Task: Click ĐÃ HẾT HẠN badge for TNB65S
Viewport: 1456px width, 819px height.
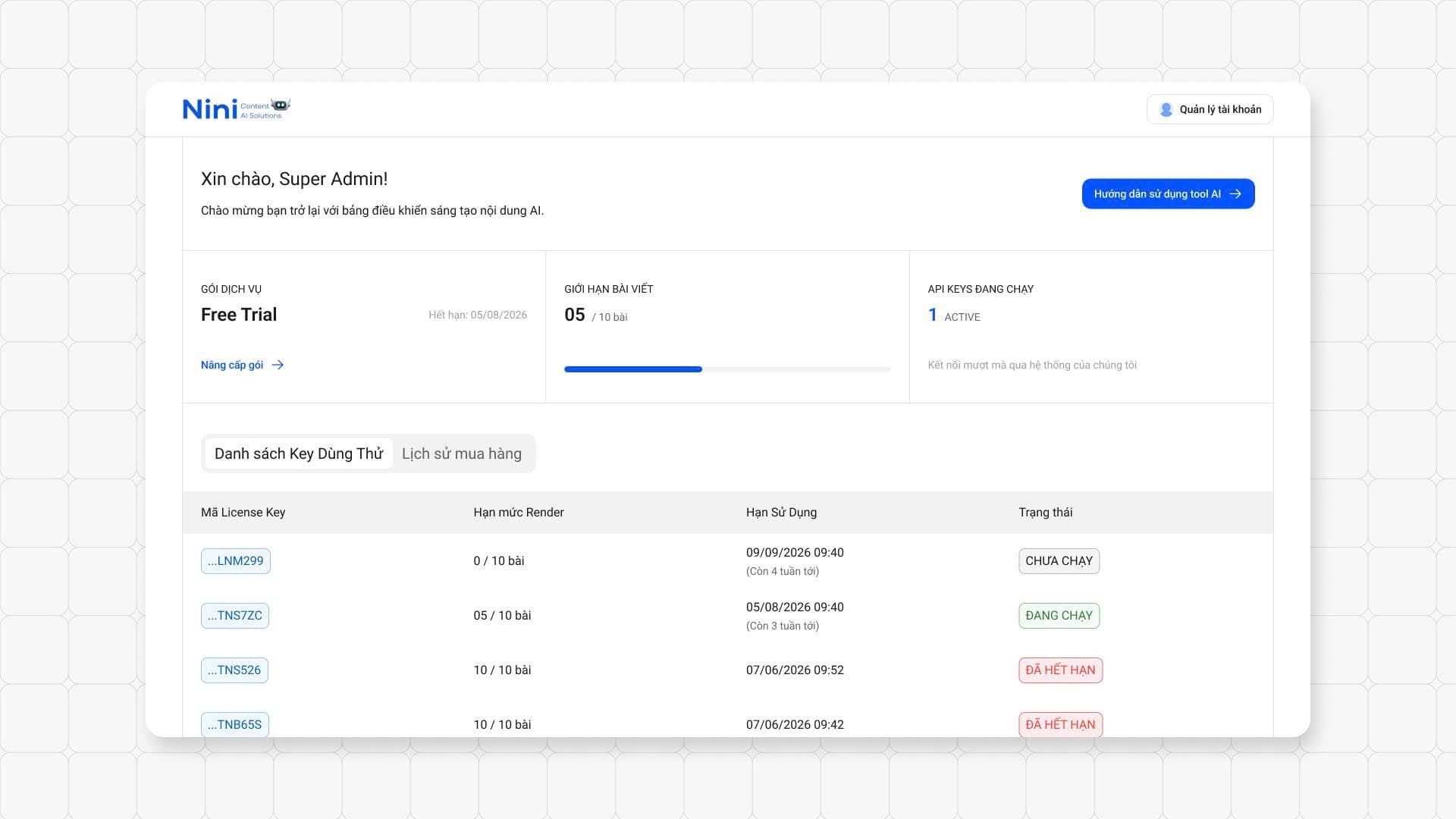Action: click(1061, 725)
